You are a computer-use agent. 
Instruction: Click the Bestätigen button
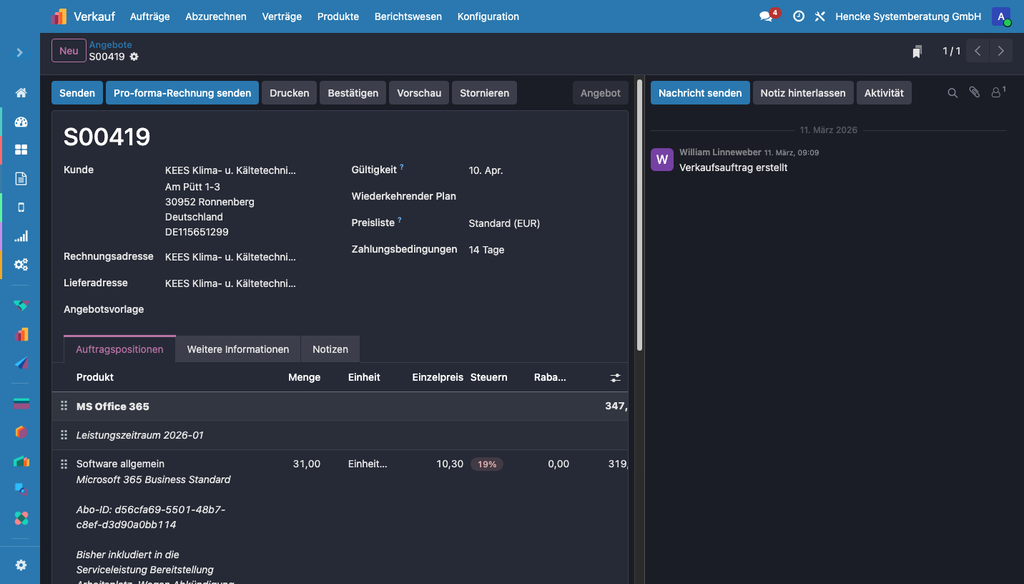(353, 93)
